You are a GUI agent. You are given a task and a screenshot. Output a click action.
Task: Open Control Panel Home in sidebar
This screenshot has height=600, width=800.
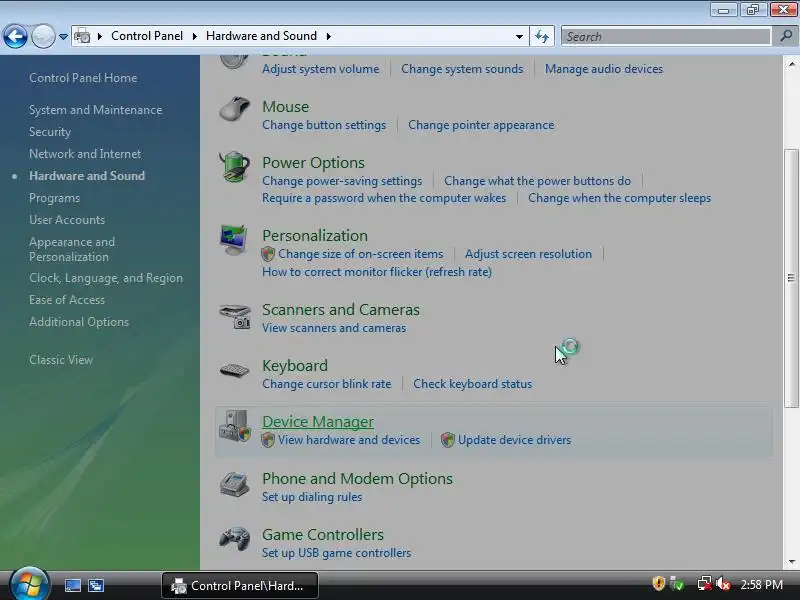tap(83, 78)
